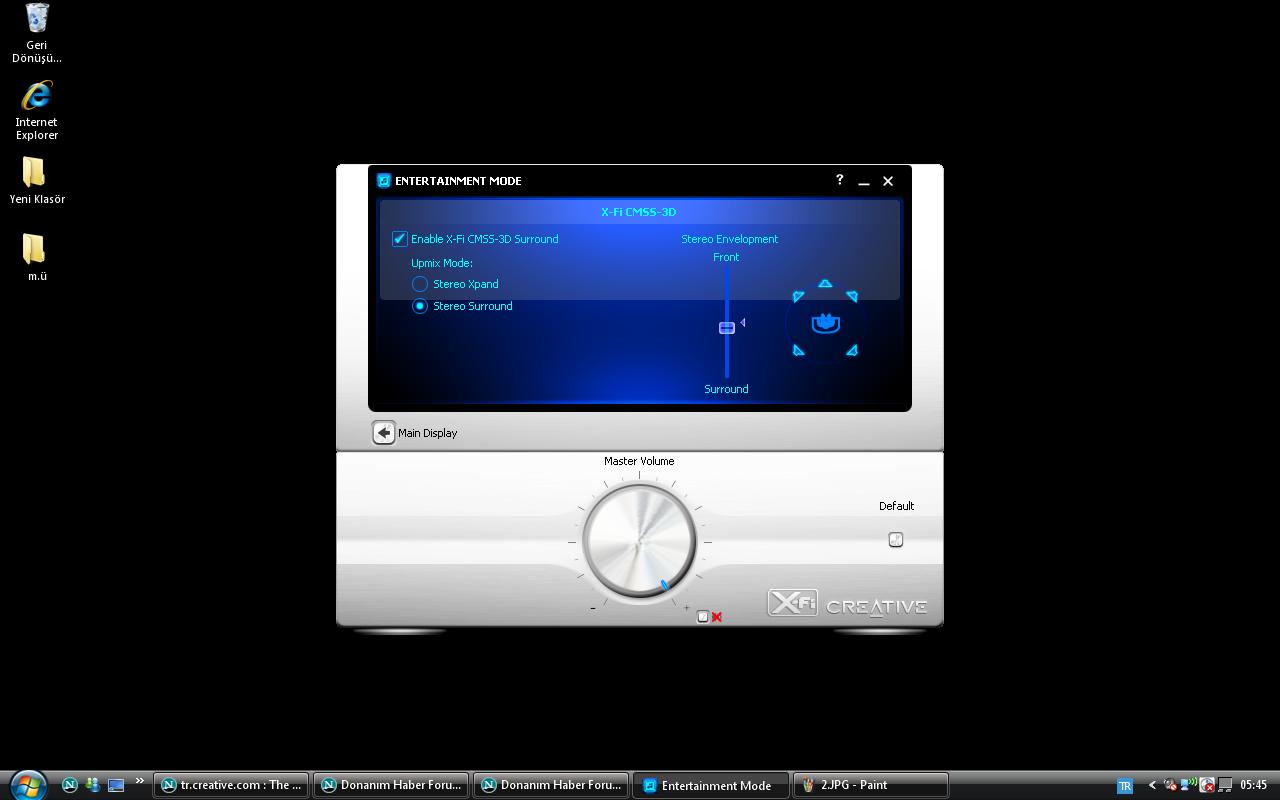
Task: Select Stereo Surround upmix mode
Action: [x=420, y=306]
